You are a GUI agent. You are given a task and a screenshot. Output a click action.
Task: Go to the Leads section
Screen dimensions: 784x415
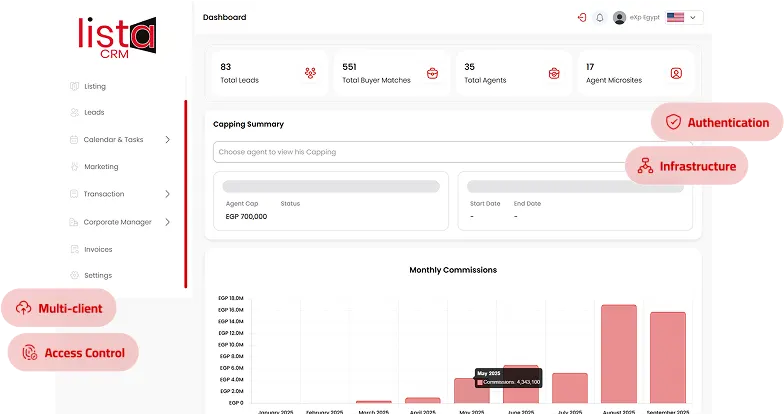(x=94, y=113)
